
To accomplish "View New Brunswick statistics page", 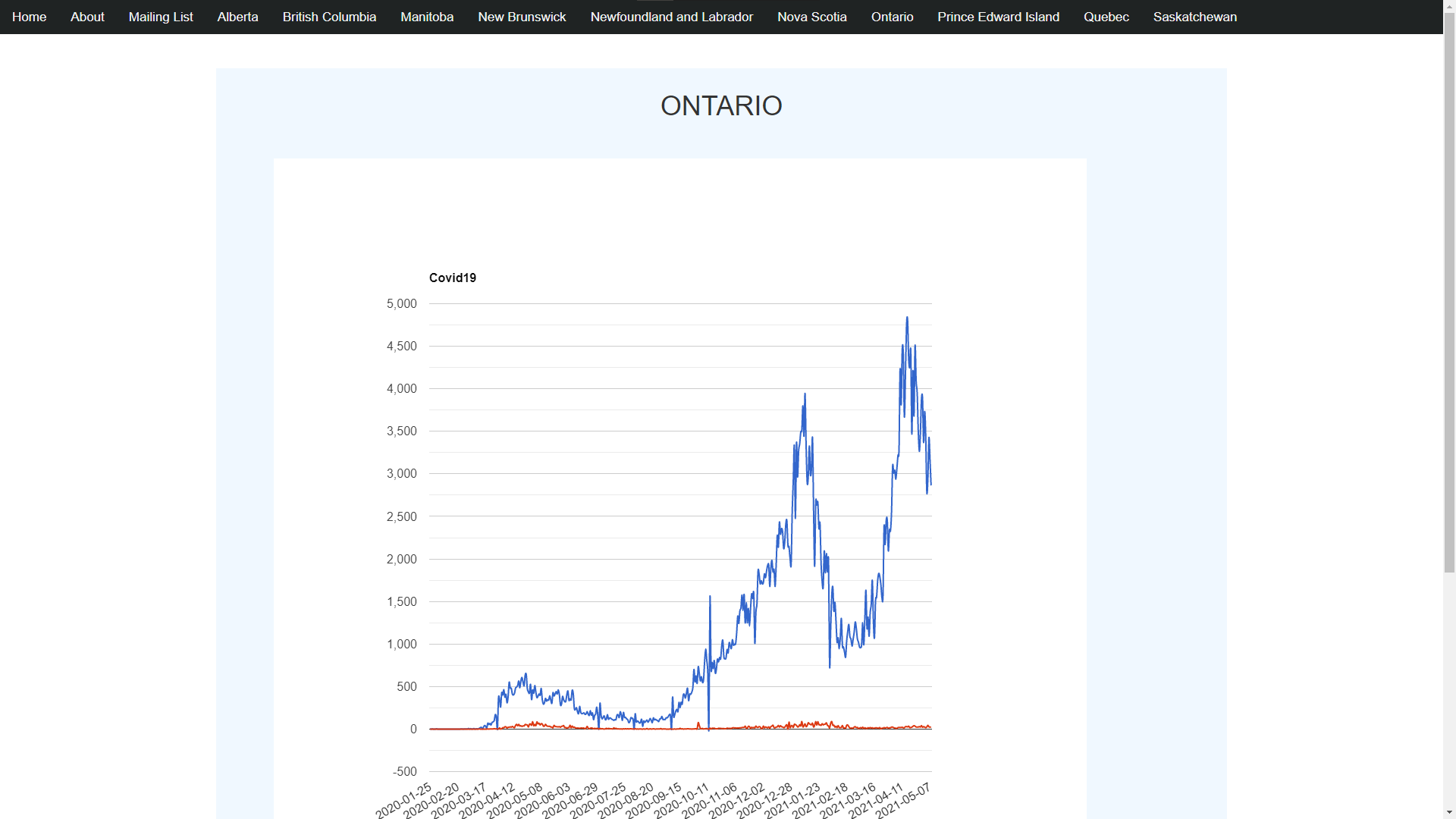I will click(522, 17).
